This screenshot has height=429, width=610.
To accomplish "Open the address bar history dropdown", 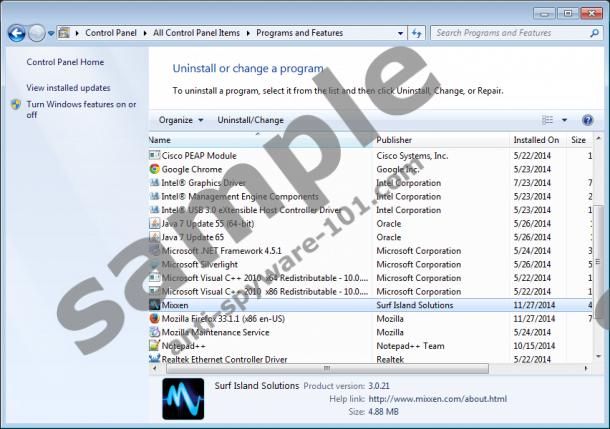I will (x=401, y=33).
